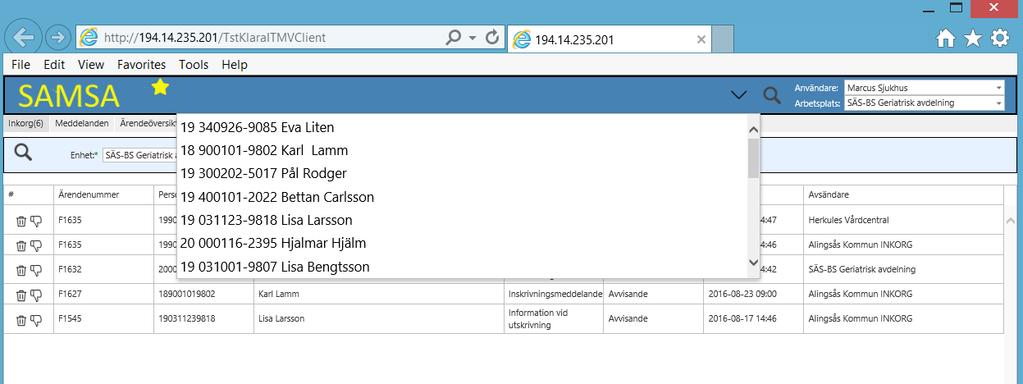Image resolution: width=1023 pixels, height=384 pixels.
Task: Open the Tools menu
Action: click(194, 65)
